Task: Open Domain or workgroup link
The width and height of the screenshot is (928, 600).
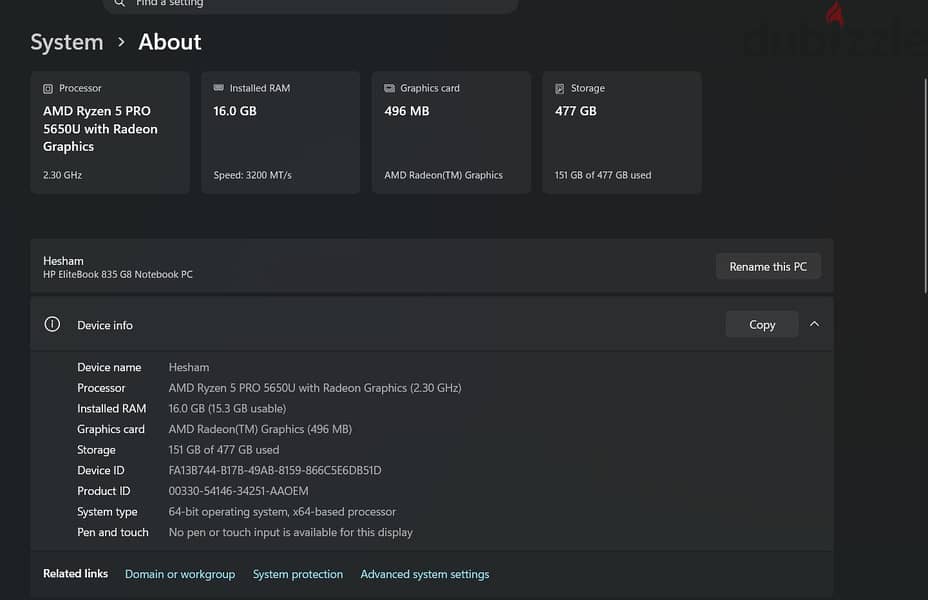Action: [180, 575]
